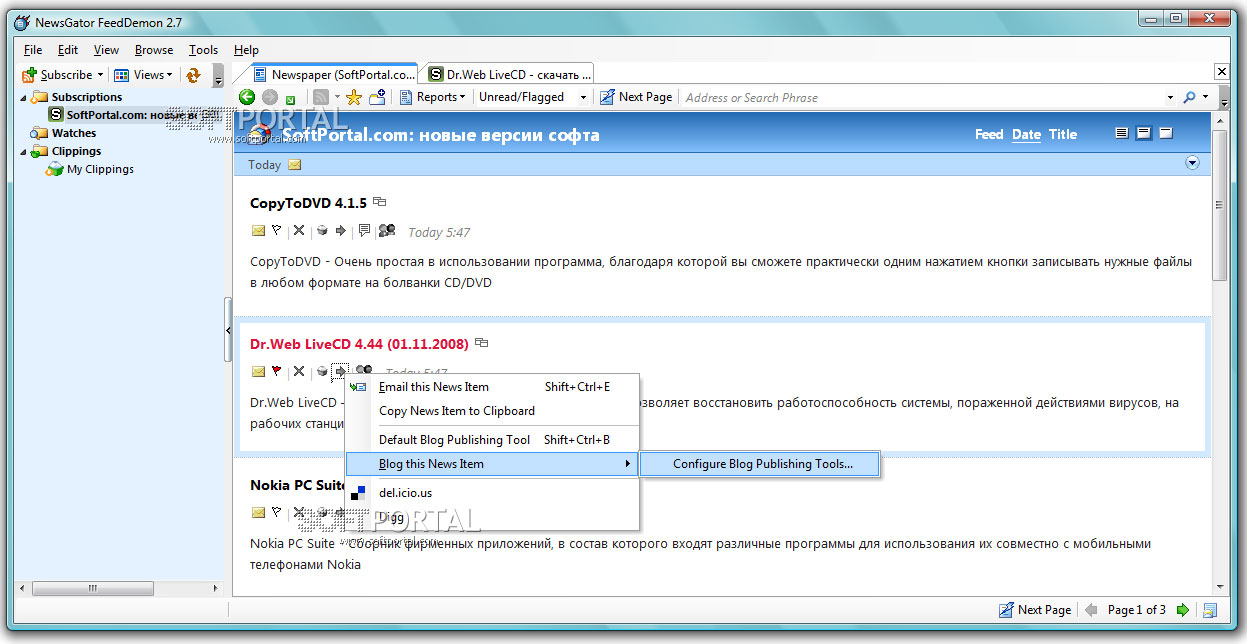
Task: Switch to the Newspaper (SoftPortal.co...) tab
Action: click(x=332, y=74)
